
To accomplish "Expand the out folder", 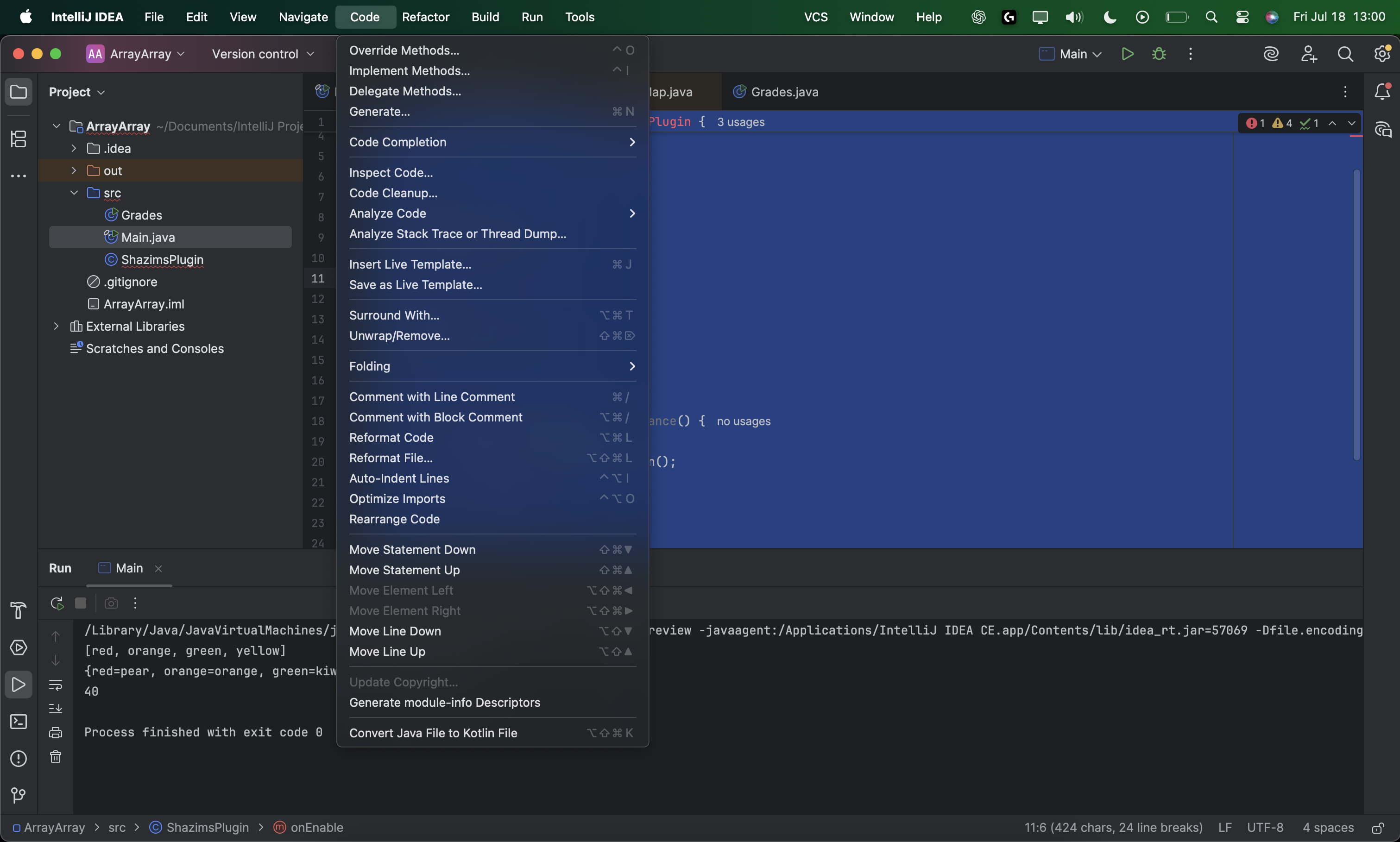I will pyautogui.click(x=74, y=170).
